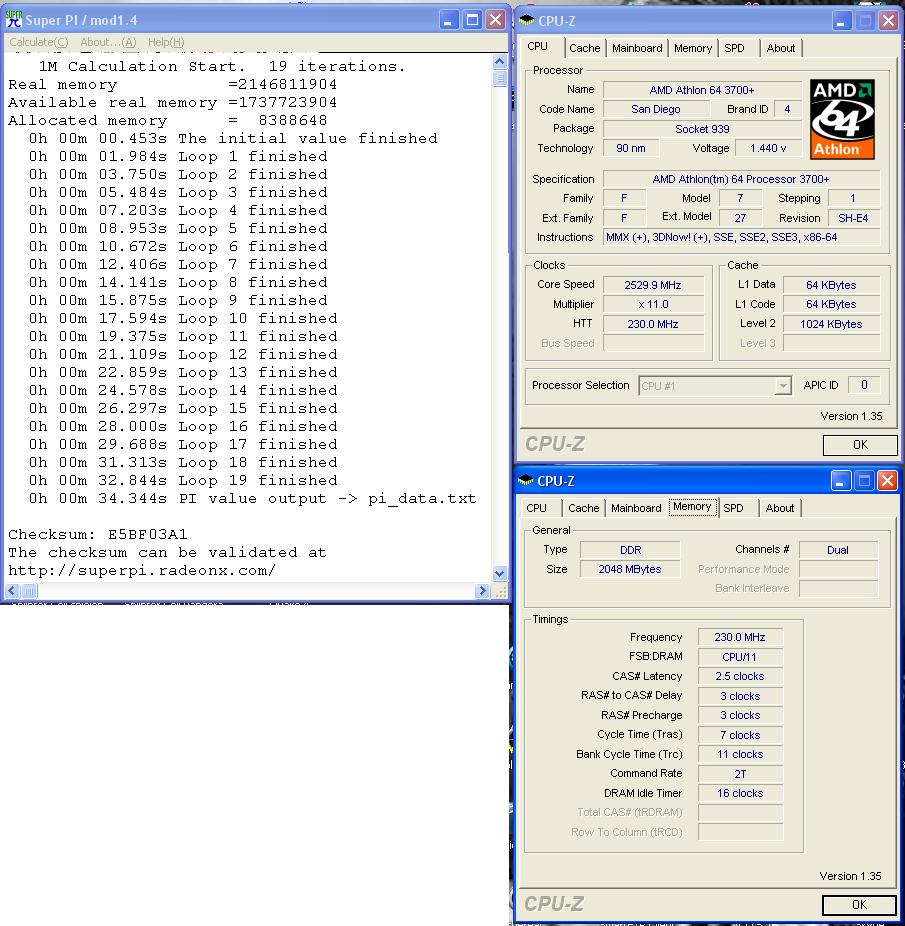Click Revision value 'SH-E4'
Screen dimensions: 905x926
[x=854, y=218]
